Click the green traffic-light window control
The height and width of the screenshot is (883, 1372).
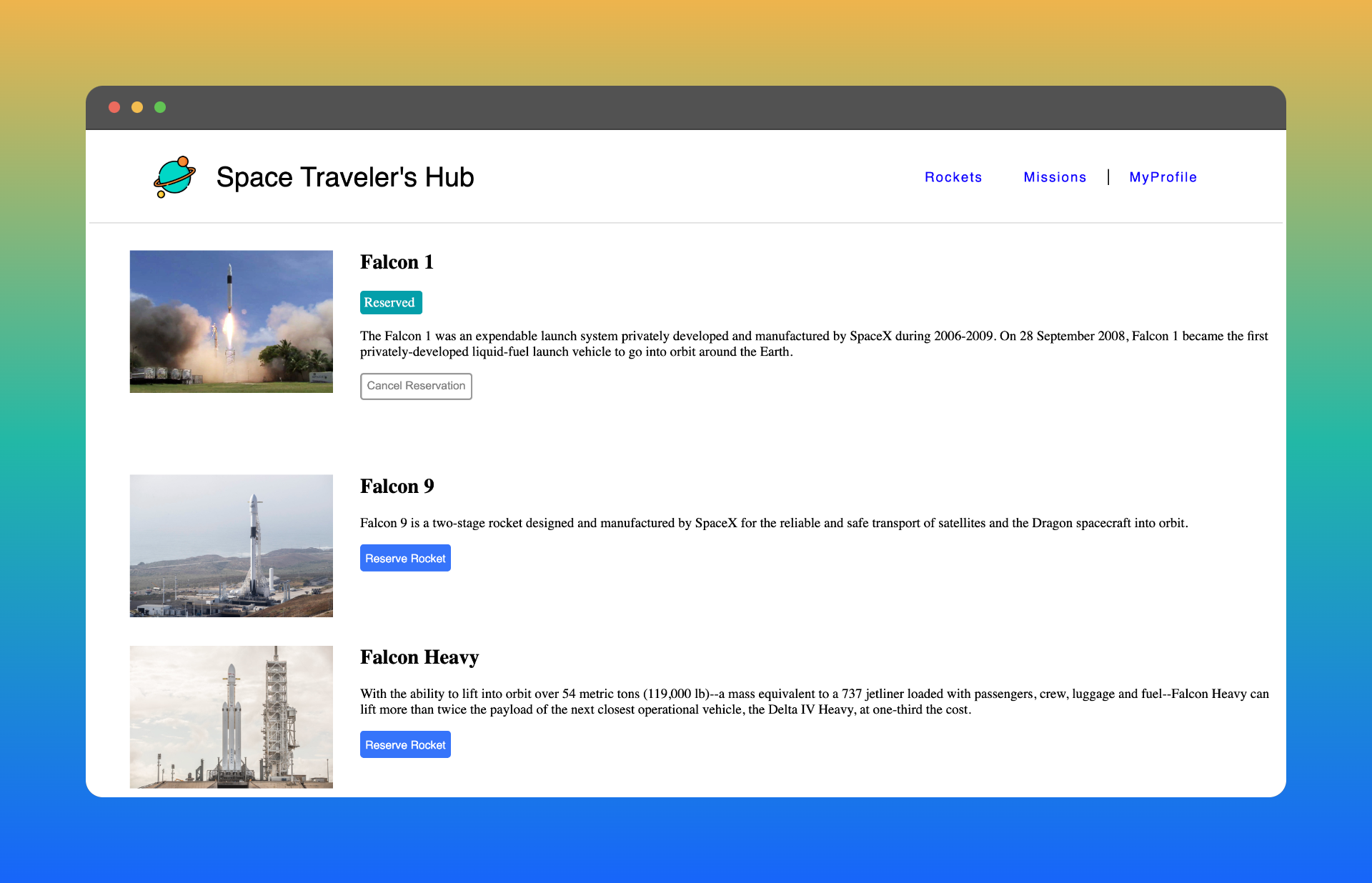(160, 107)
